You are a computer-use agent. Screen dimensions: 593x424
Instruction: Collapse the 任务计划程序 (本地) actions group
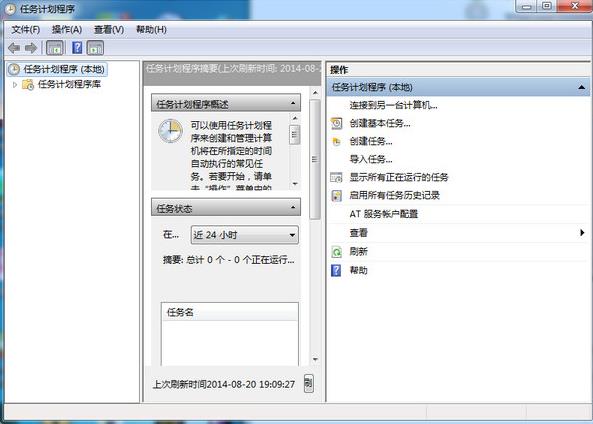click(x=582, y=87)
